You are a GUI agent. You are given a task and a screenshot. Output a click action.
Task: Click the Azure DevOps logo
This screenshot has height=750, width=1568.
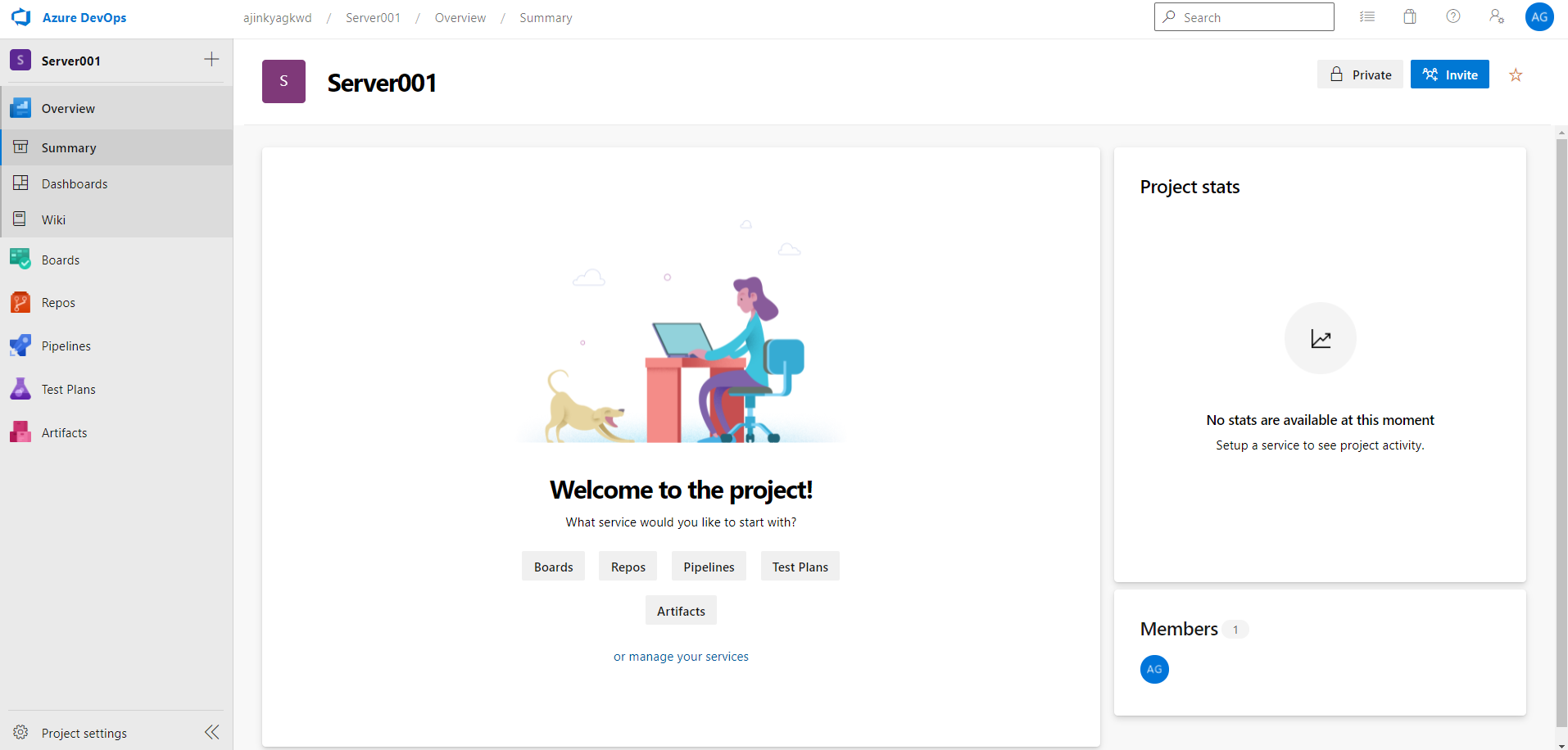coord(21,17)
